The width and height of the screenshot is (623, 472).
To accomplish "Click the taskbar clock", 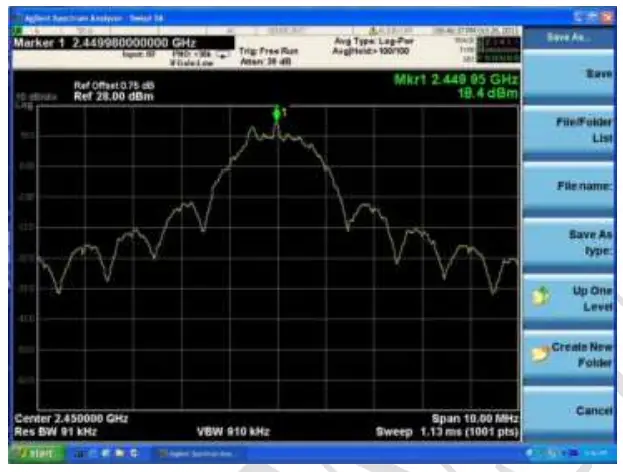I will pyautogui.click(x=597, y=453).
